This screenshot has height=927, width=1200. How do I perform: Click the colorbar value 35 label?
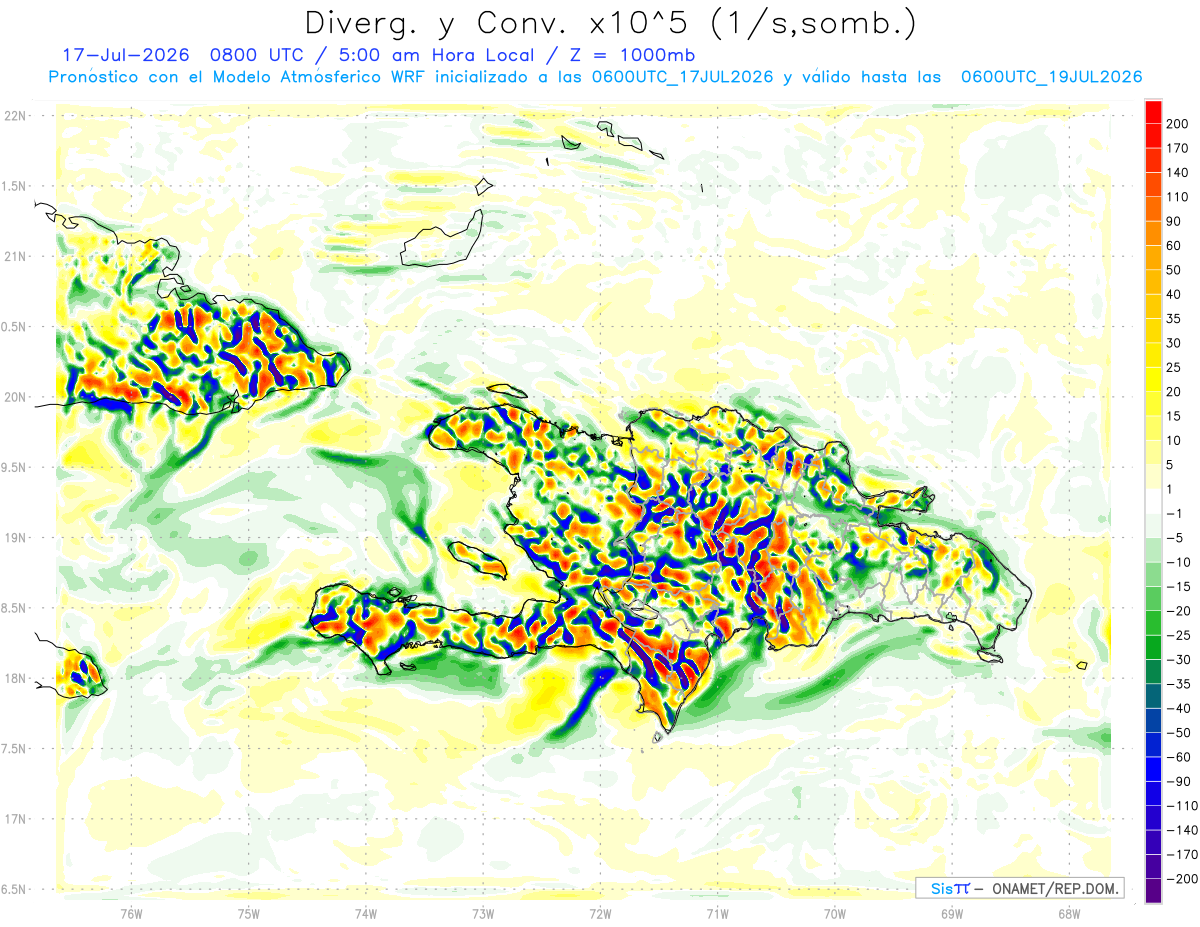point(1175,318)
